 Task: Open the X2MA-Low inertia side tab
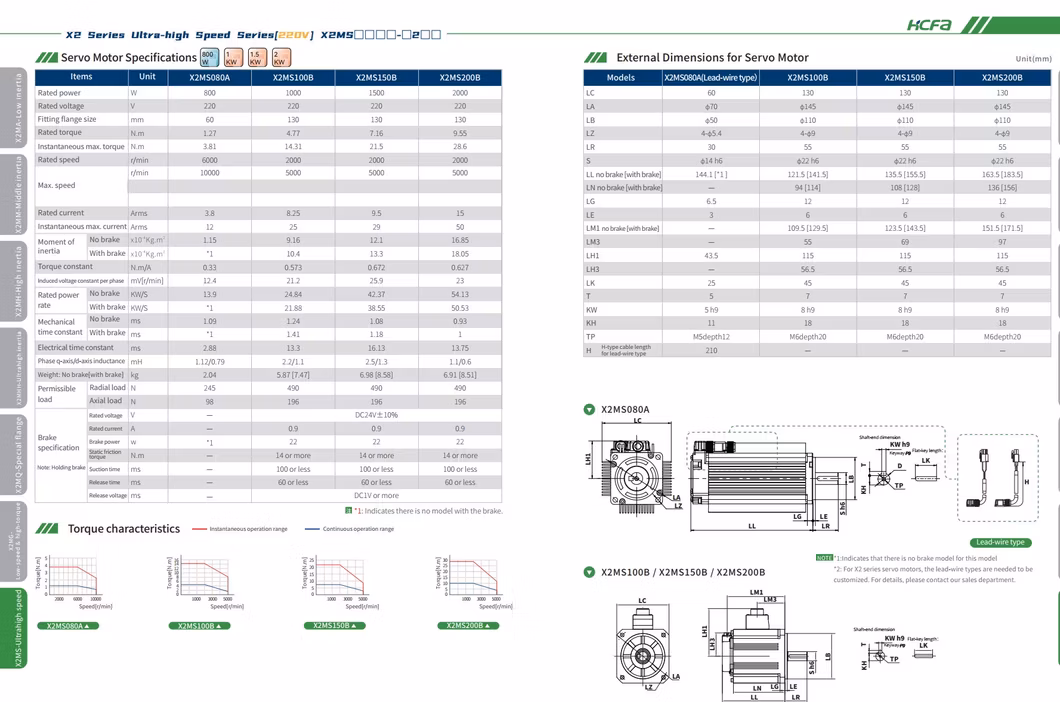pos(15,108)
